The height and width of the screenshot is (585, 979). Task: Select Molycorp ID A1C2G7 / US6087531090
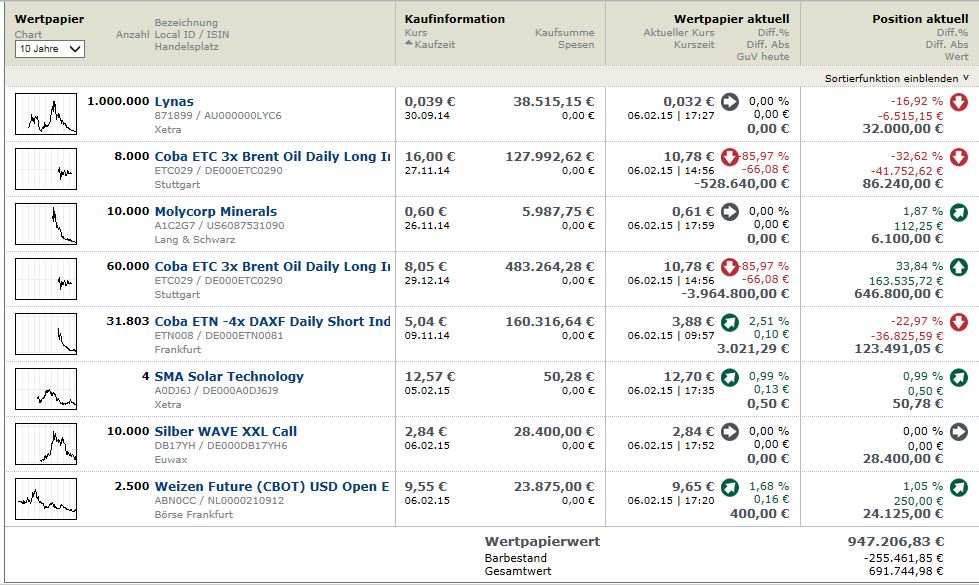point(219,225)
